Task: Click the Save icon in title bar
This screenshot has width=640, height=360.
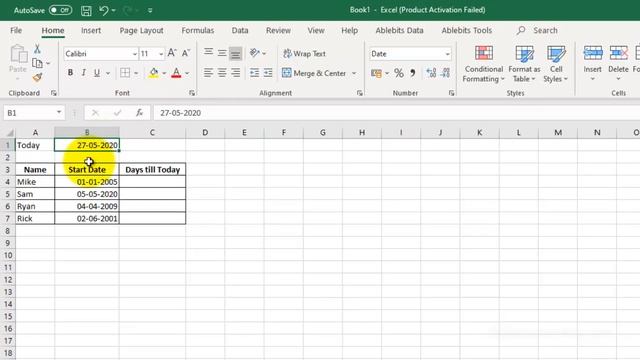Action: 86,10
